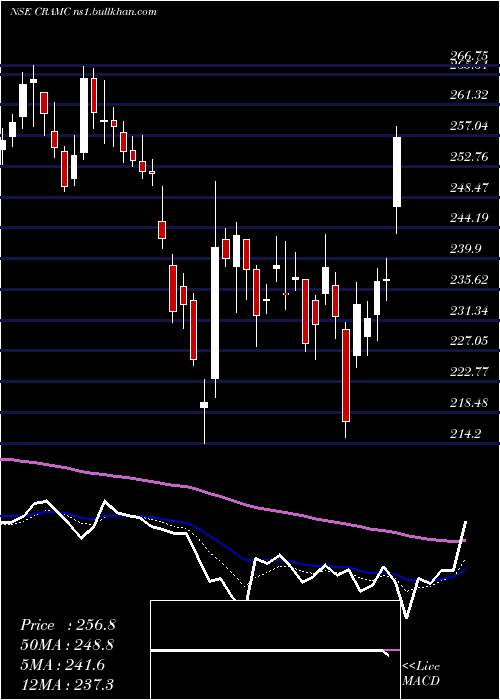Select the 227.05 price level label
The image size is (500, 700).
tap(469, 341)
